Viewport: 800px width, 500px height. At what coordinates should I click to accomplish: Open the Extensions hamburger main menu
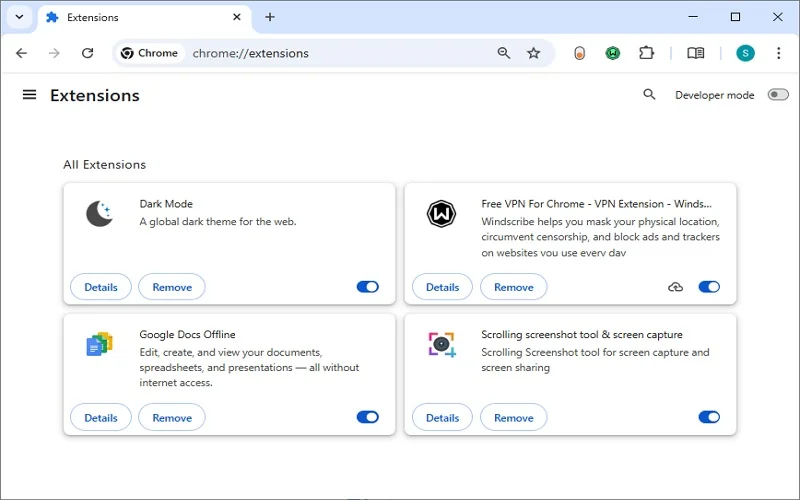coord(30,95)
